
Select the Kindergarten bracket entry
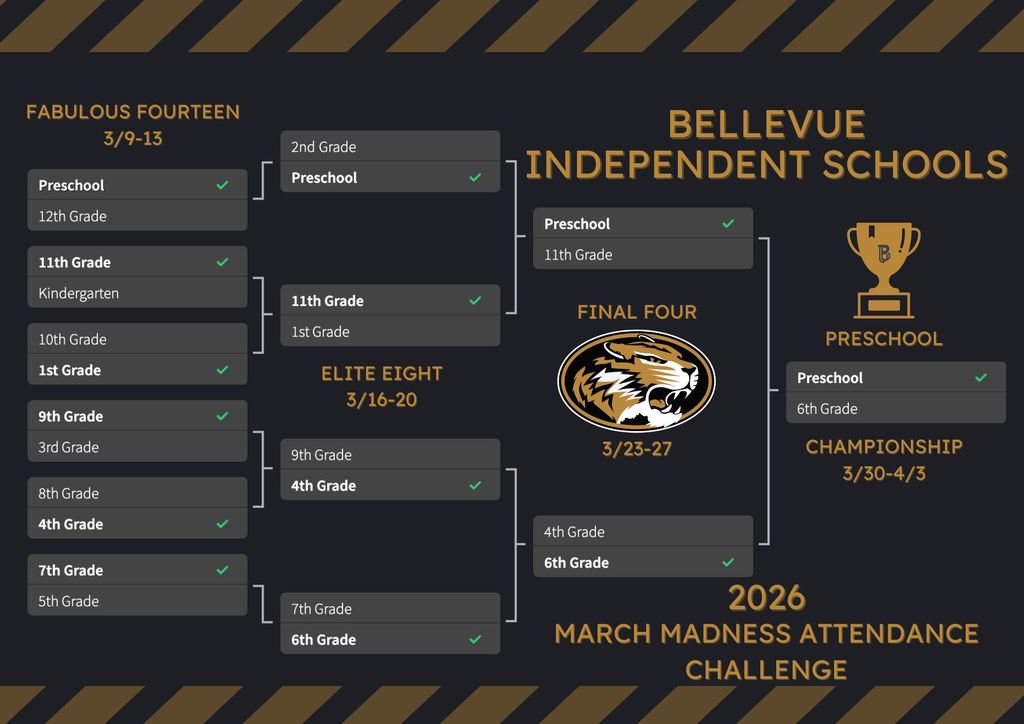pos(137,293)
